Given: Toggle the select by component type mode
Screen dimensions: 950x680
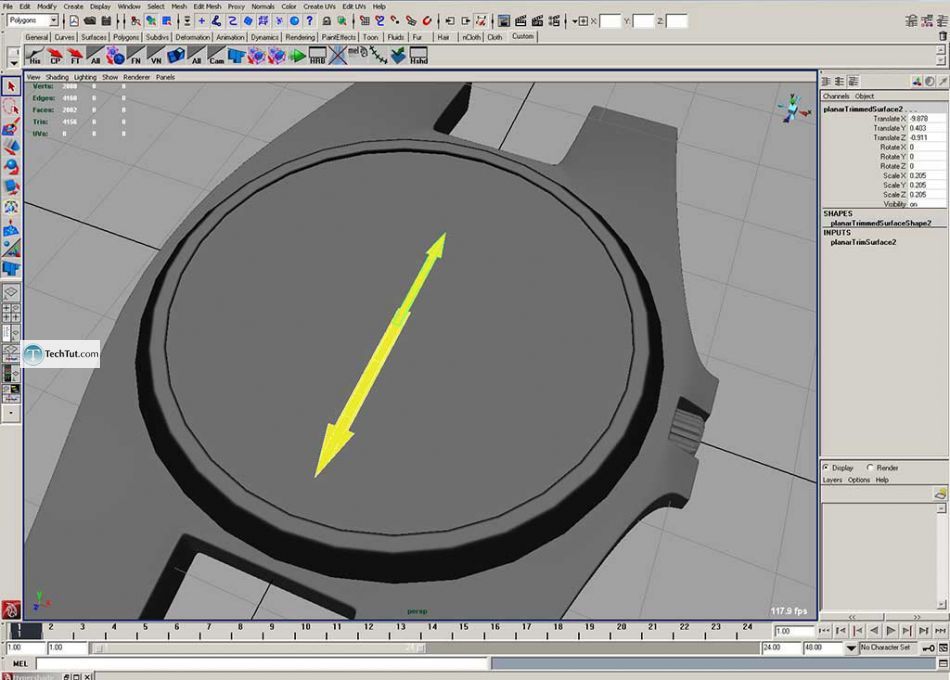Looking at the screenshot, I should (x=167, y=21).
